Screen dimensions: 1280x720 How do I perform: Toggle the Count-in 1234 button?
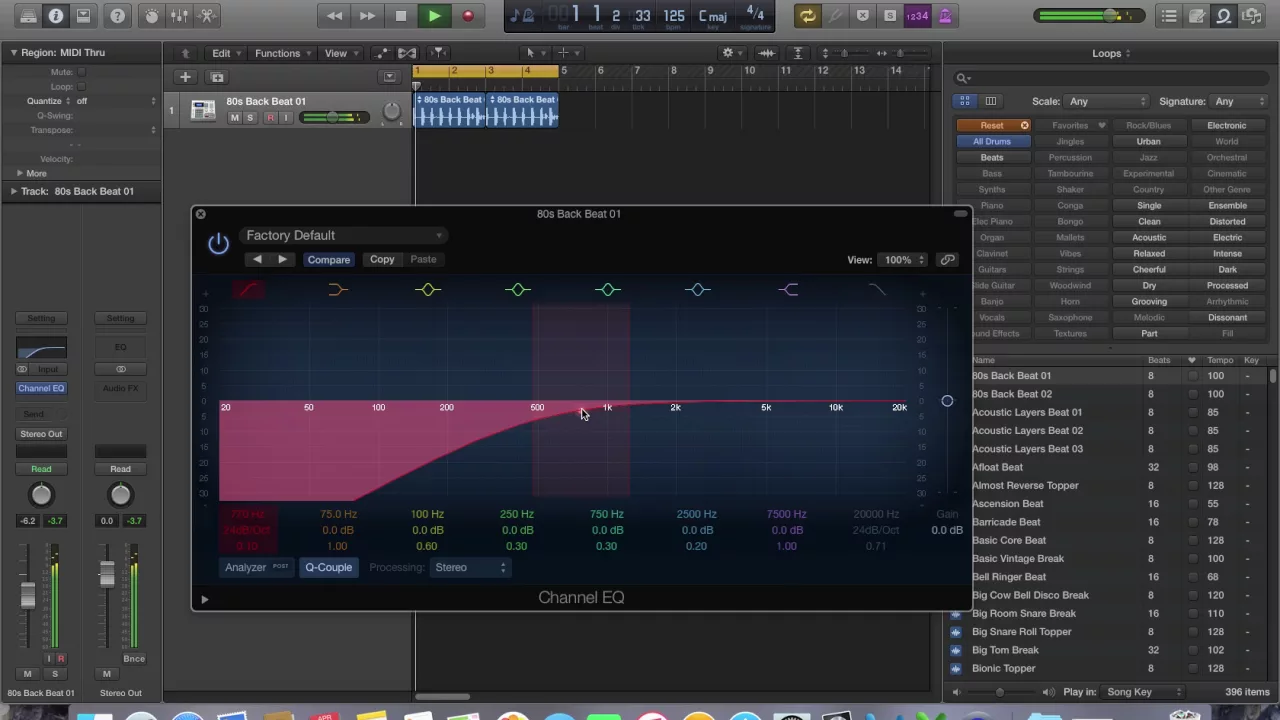coord(917,16)
